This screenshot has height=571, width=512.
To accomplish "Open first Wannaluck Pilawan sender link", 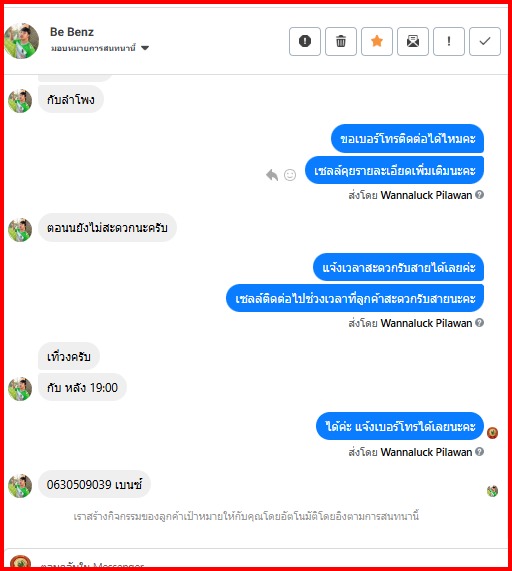I will click(426, 195).
